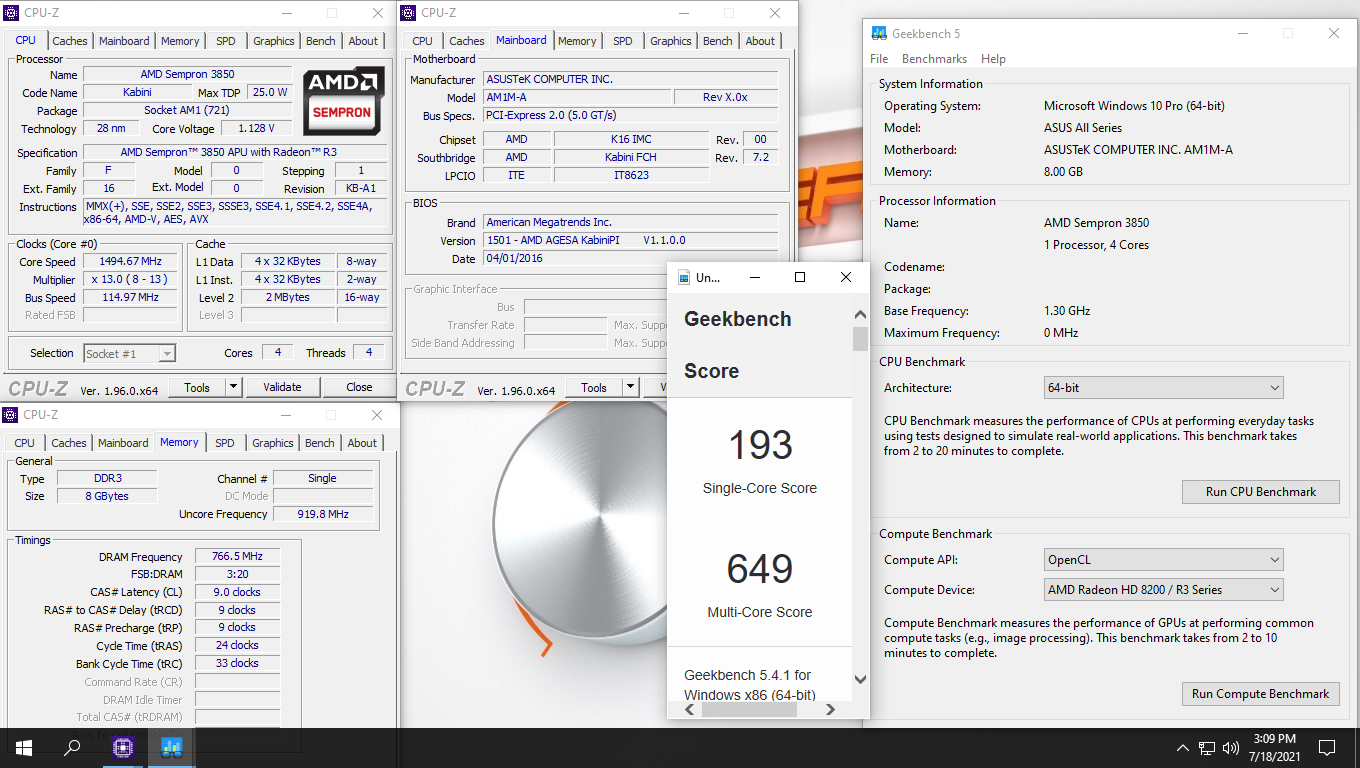Open Mainboard tab in CPU window

(x=124, y=41)
